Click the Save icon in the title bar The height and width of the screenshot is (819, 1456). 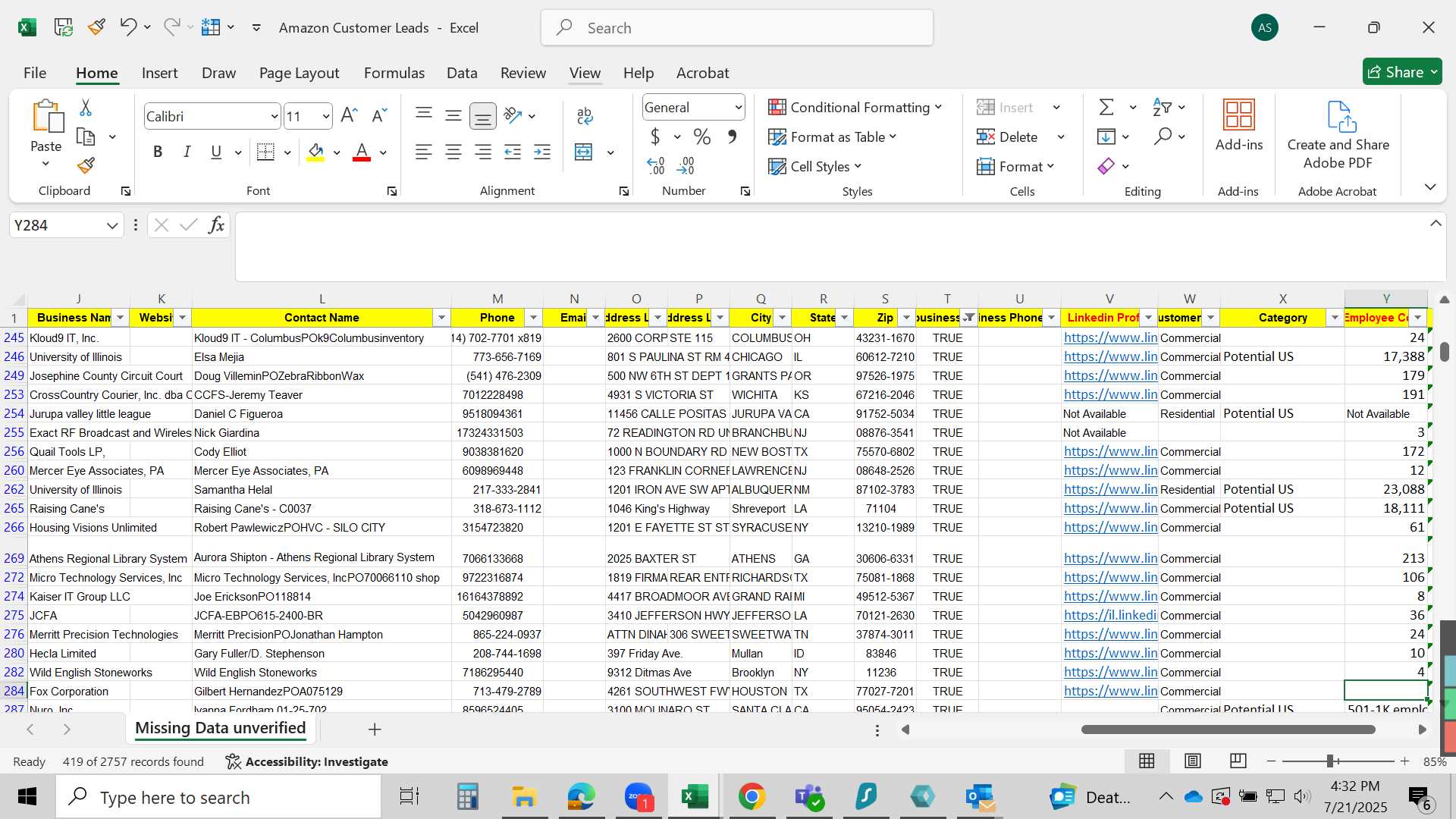[64, 27]
